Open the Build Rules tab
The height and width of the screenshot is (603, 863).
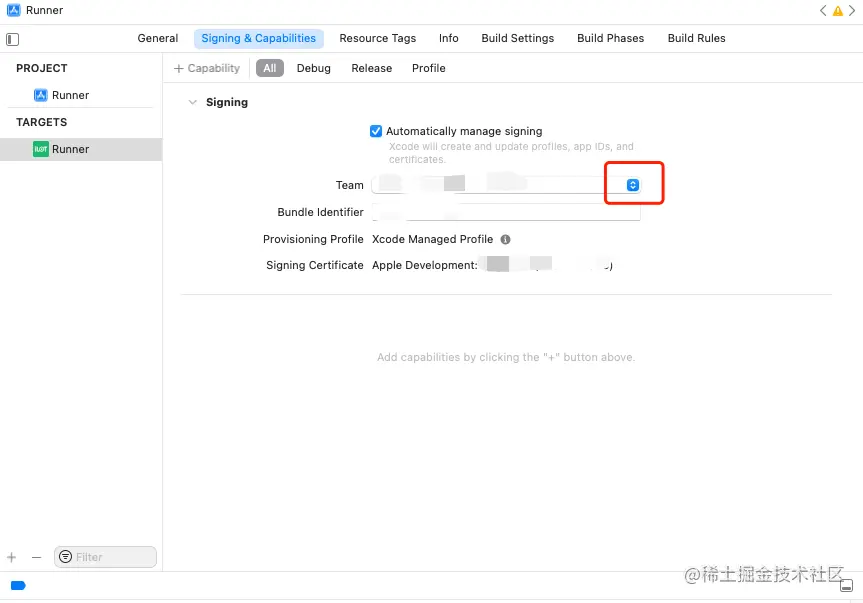(697, 38)
